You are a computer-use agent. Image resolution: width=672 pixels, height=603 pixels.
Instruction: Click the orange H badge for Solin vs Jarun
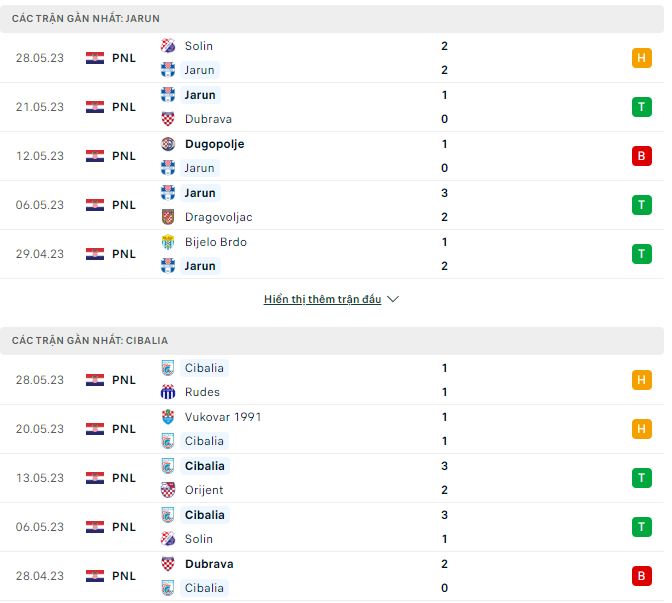641,58
